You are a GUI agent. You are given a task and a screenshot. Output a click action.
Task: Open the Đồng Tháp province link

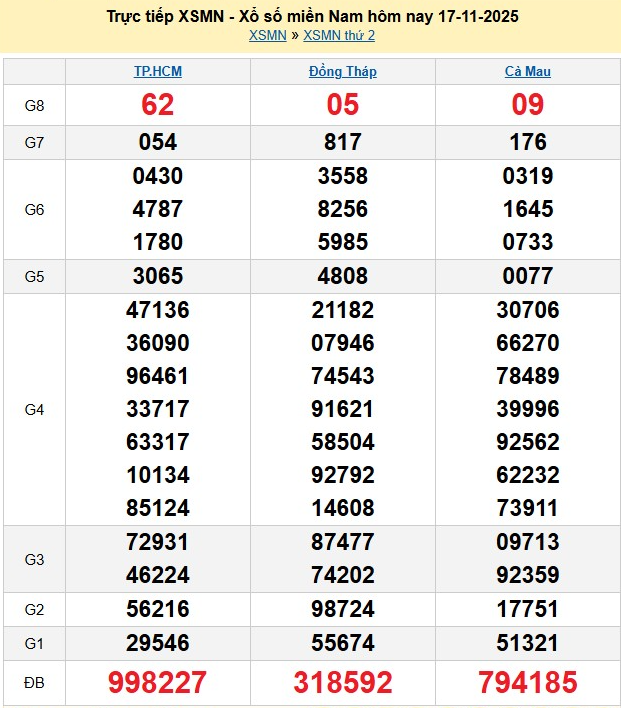pyautogui.click(x=343, y=71)
